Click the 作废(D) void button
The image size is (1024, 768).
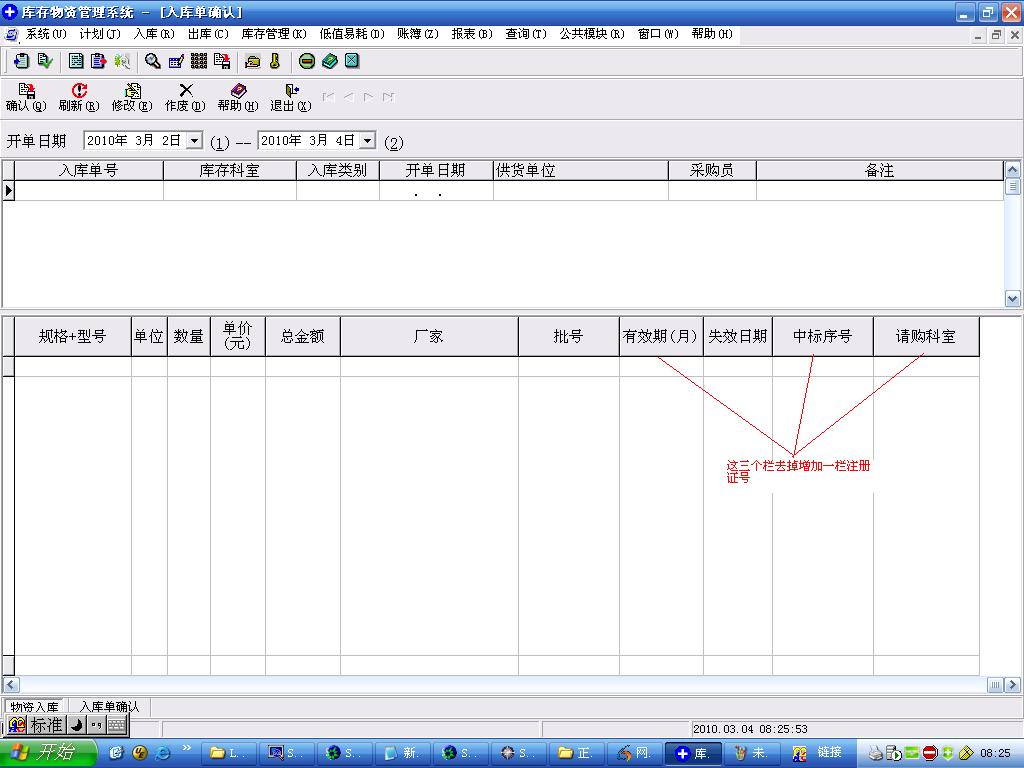(x=185, y=97)
